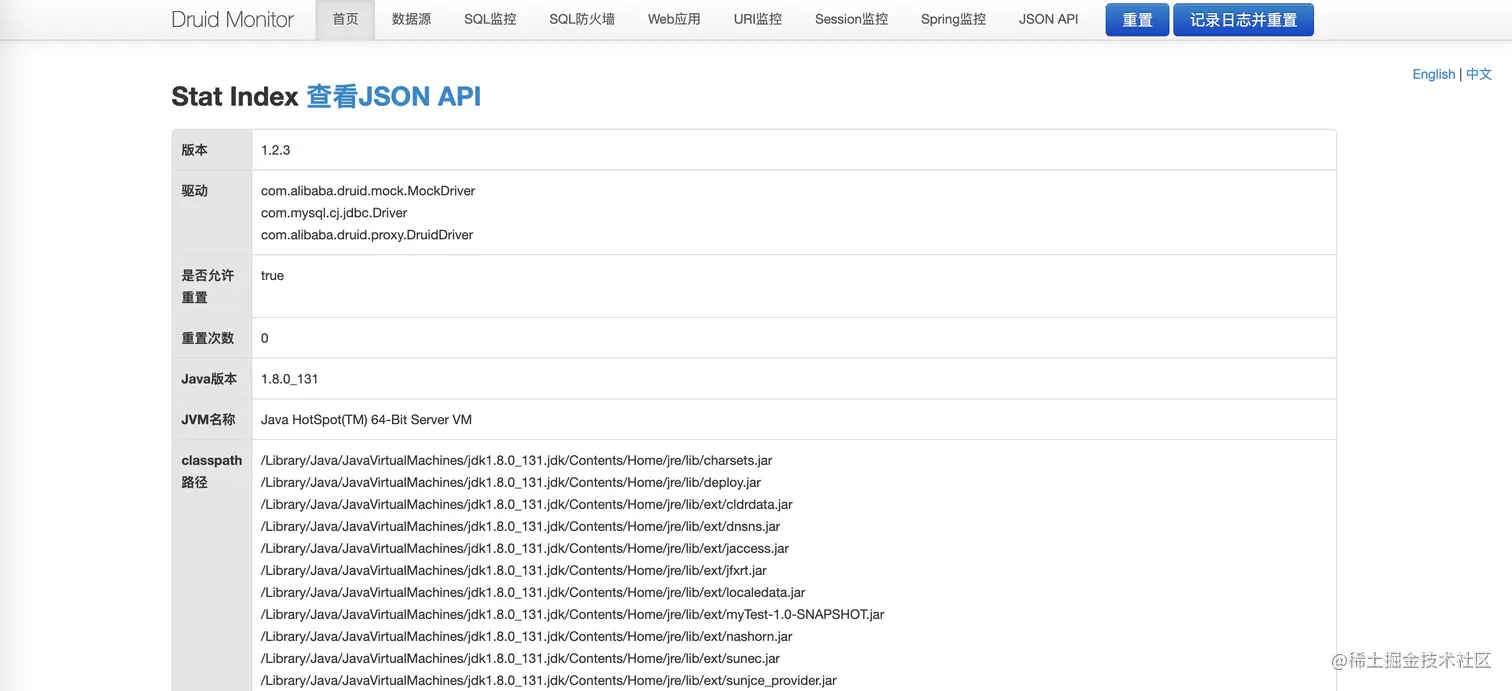Select Java version 1.8.0_131
The image size is (1512, 691).
pyautogui.click(x=290, y=379)
